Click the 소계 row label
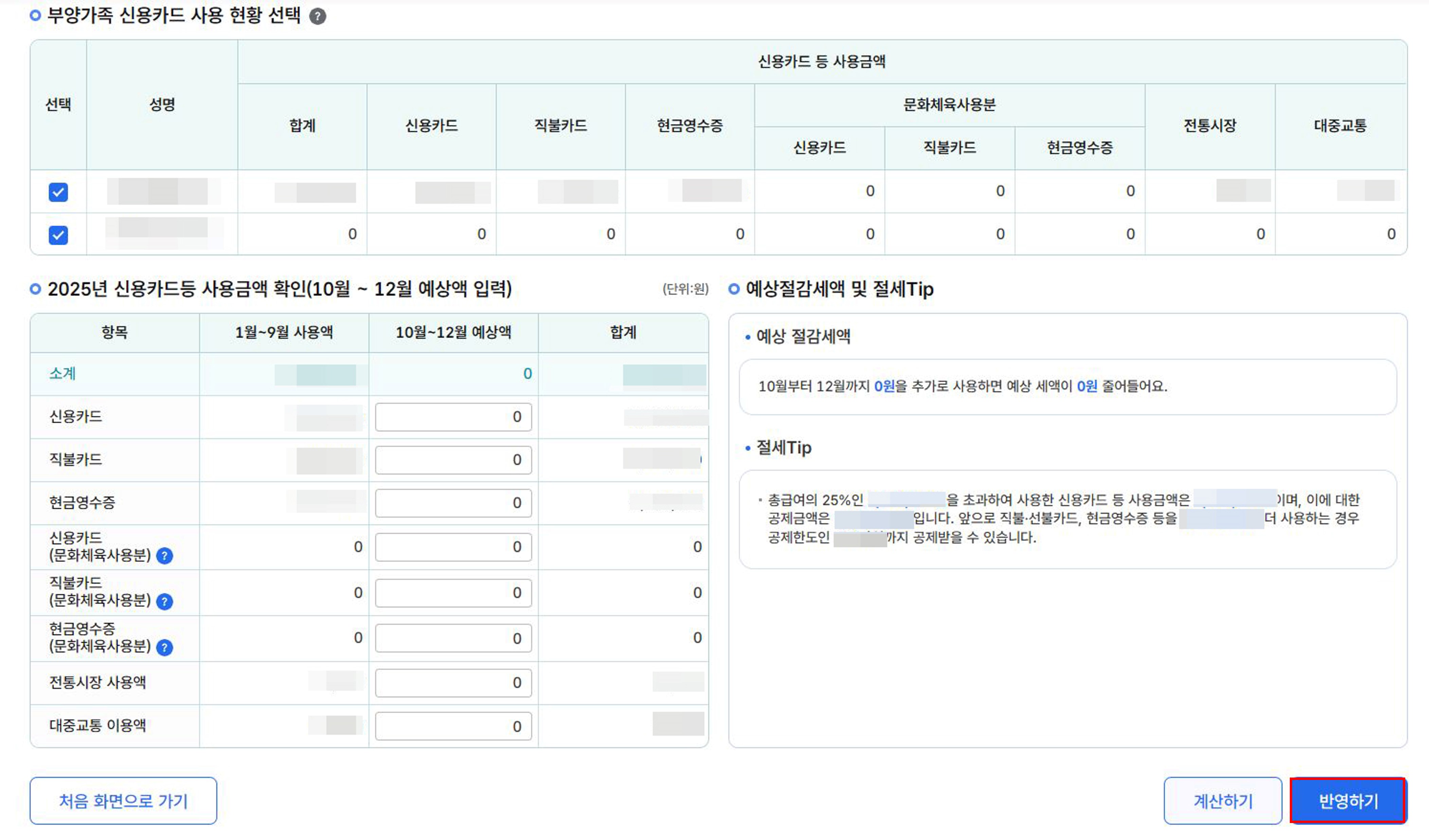1429x840 pixels. (62, 374)
